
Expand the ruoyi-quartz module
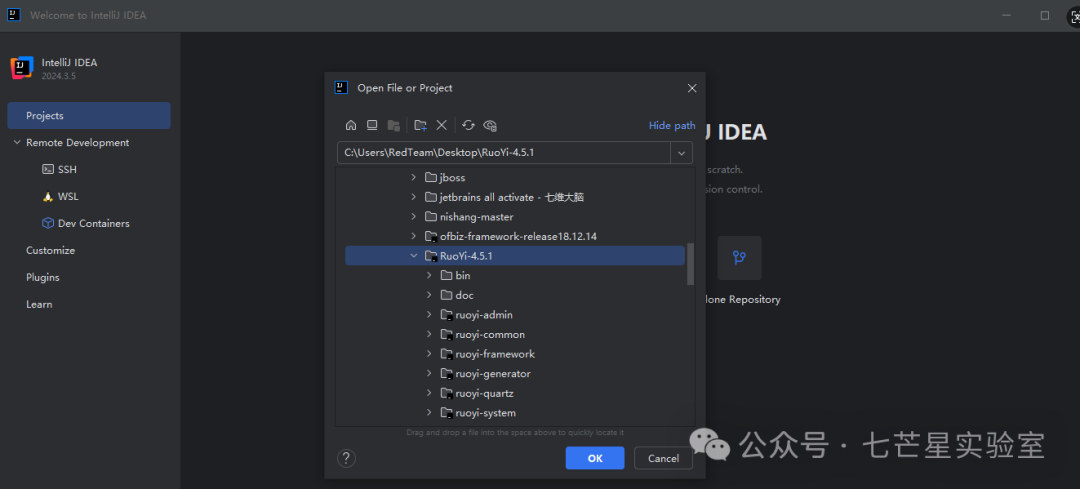pyautogui.click(x=429, y=393)
